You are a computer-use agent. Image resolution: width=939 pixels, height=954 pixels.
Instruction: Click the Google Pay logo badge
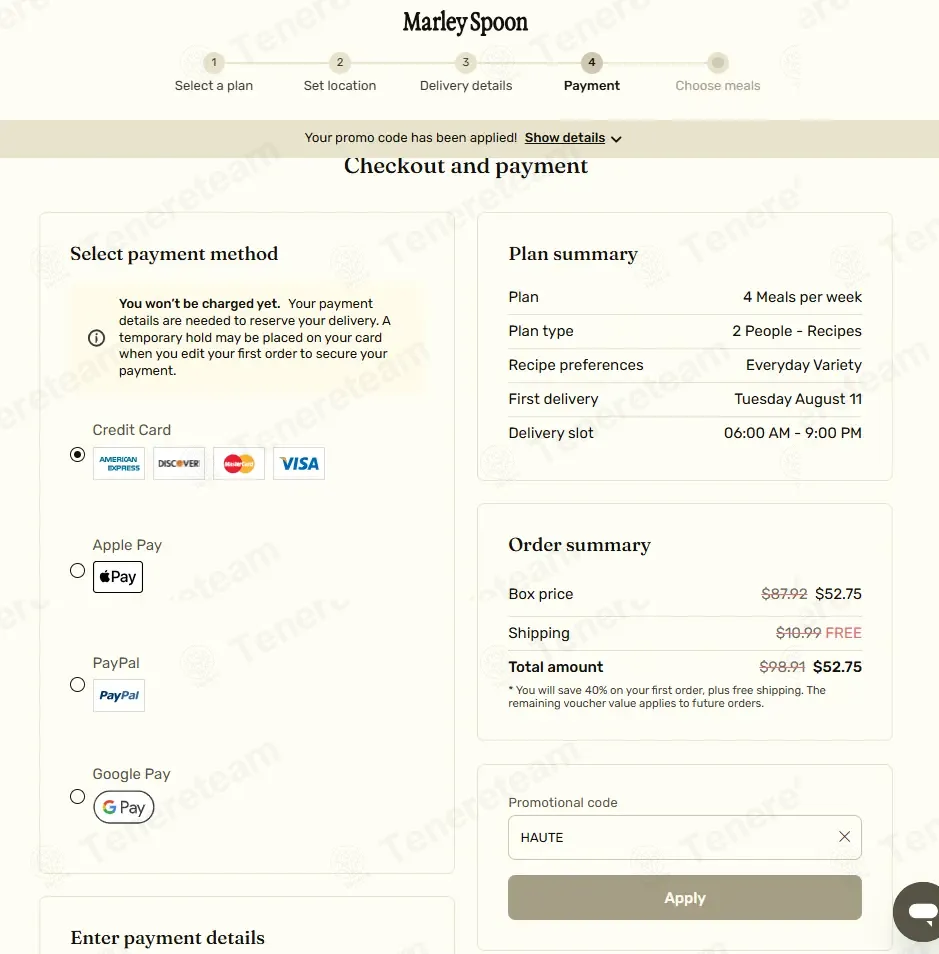[124, 807]
